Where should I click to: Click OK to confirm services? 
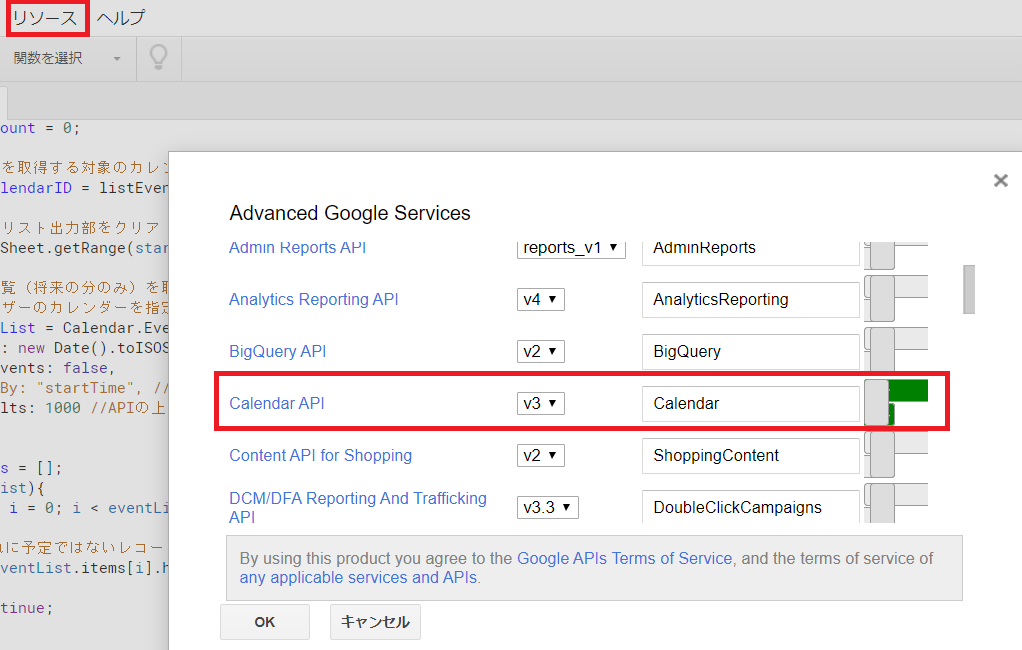coord(265,622)
